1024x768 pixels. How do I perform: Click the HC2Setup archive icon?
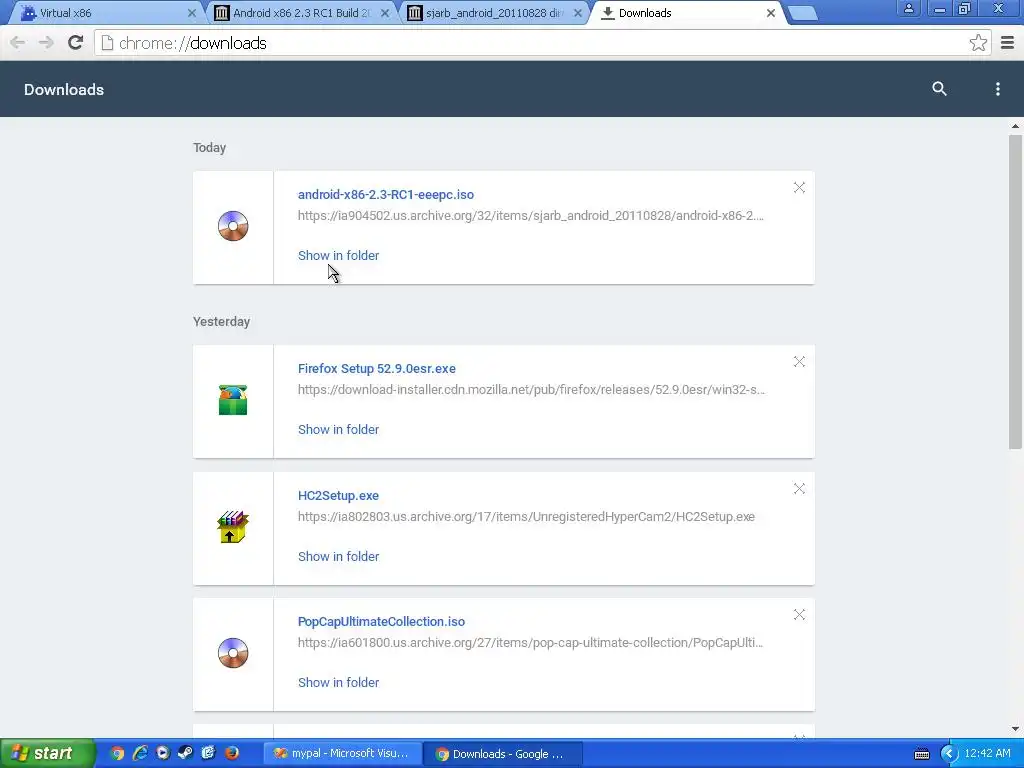tap(233, 527)
